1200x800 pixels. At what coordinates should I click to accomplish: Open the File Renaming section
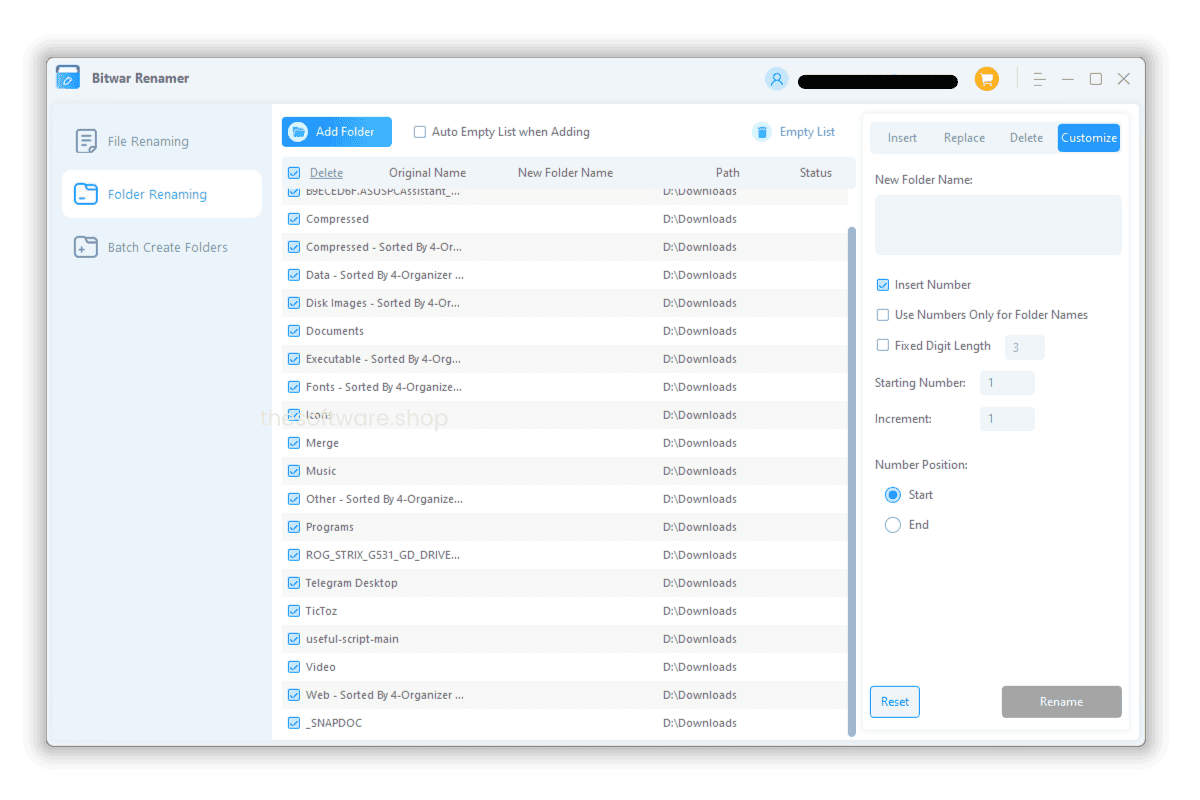162,141
